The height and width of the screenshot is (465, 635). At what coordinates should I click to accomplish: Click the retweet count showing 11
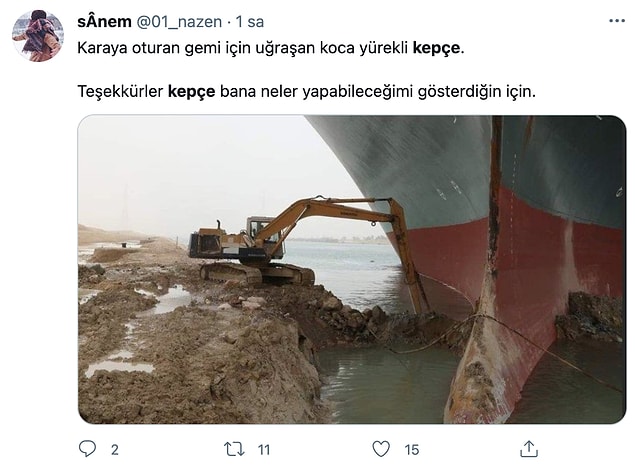264,450
